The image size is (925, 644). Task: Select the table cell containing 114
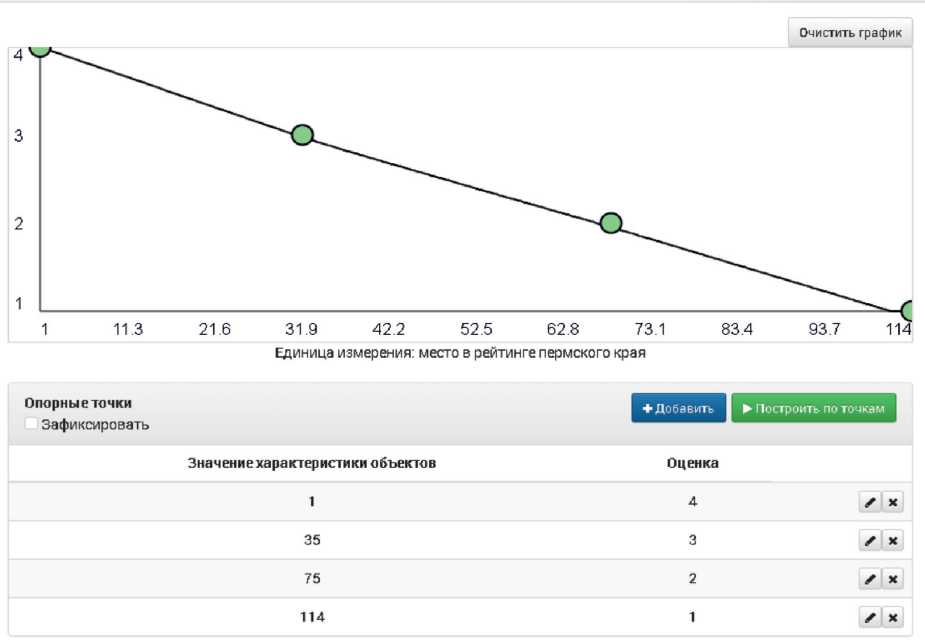pyautogui.click(x=312, y=618)
